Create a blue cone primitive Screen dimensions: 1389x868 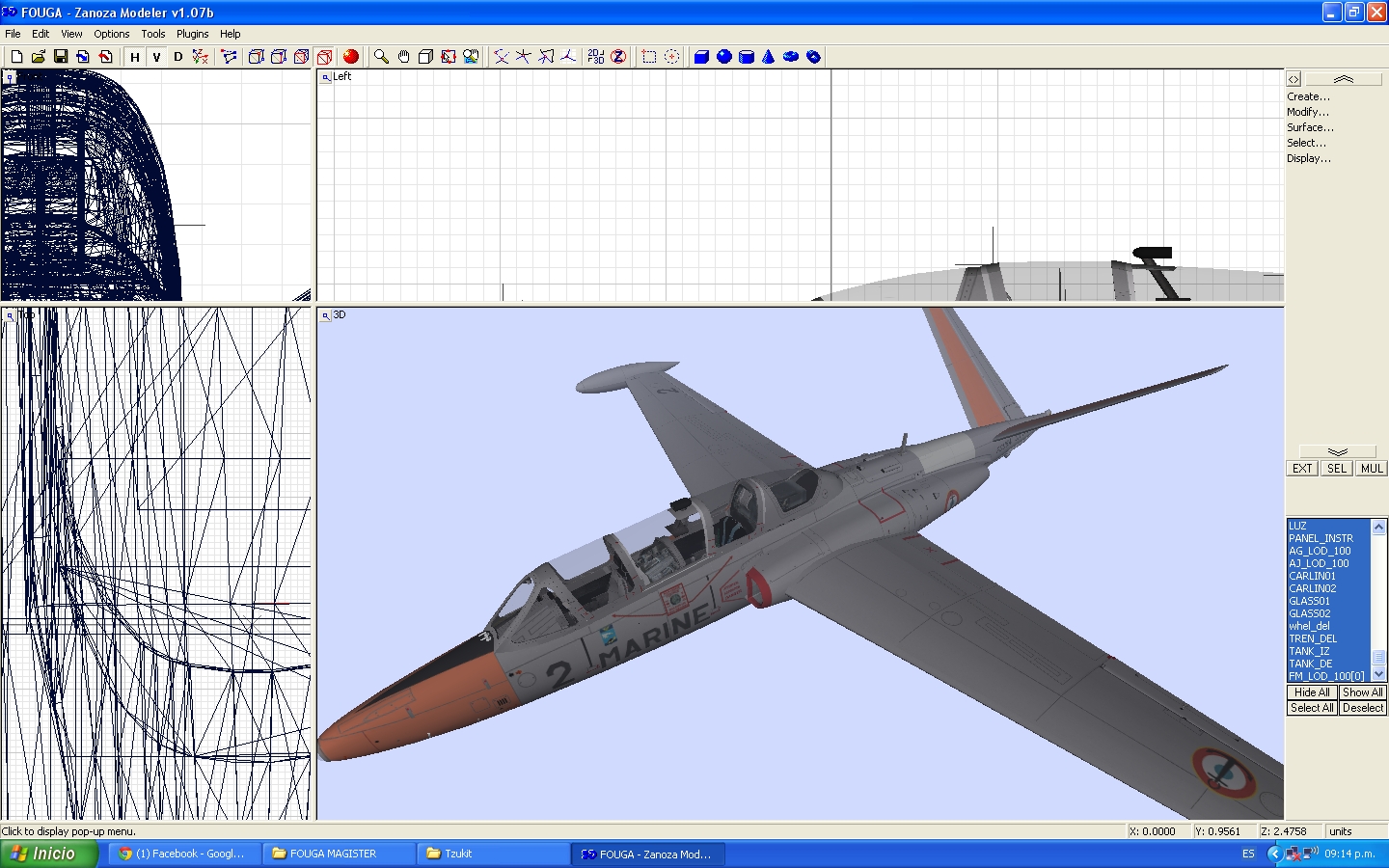pos(769,57)
